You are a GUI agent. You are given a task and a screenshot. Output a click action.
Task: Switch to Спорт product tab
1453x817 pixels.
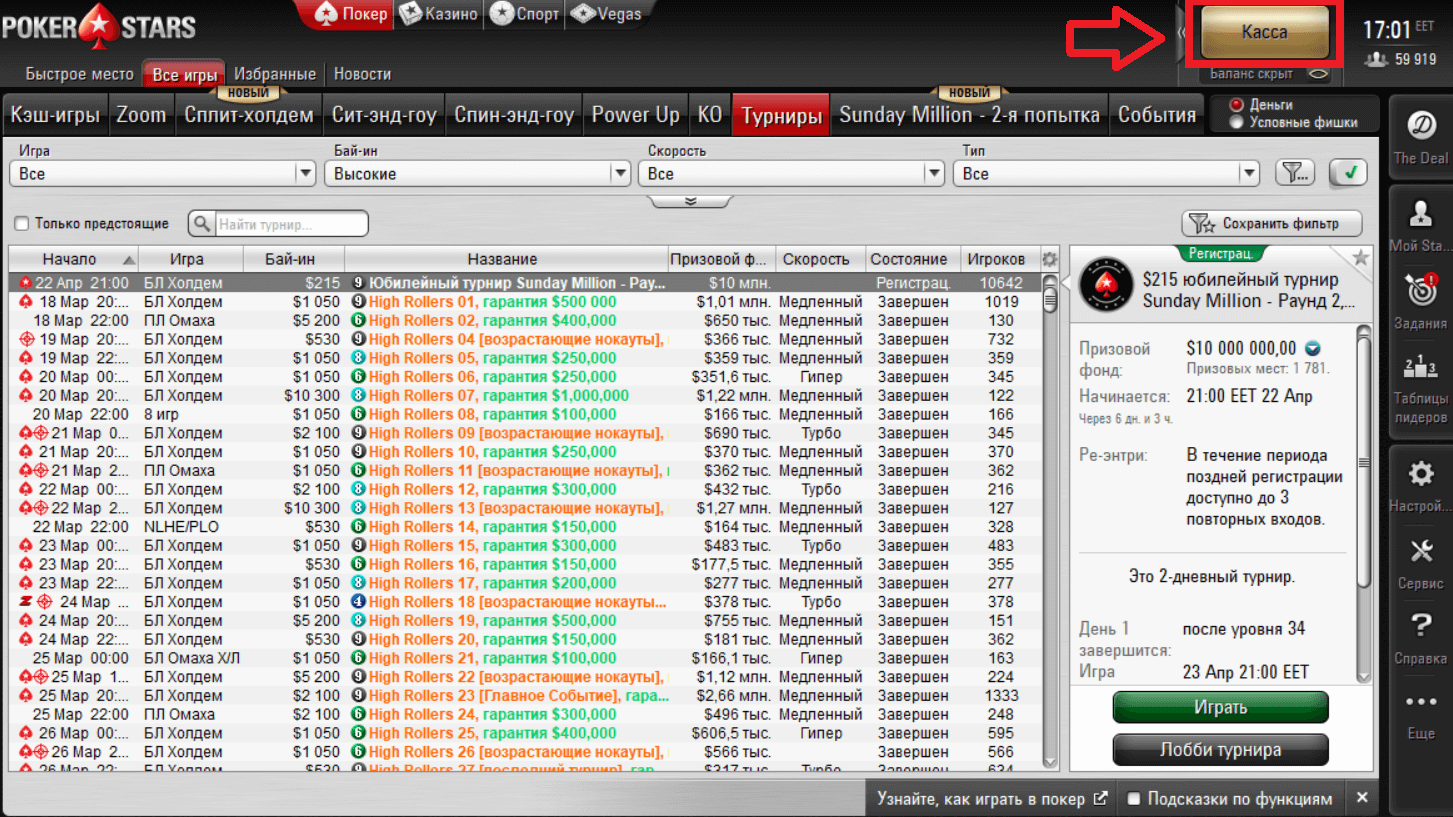tap(524, 14)
